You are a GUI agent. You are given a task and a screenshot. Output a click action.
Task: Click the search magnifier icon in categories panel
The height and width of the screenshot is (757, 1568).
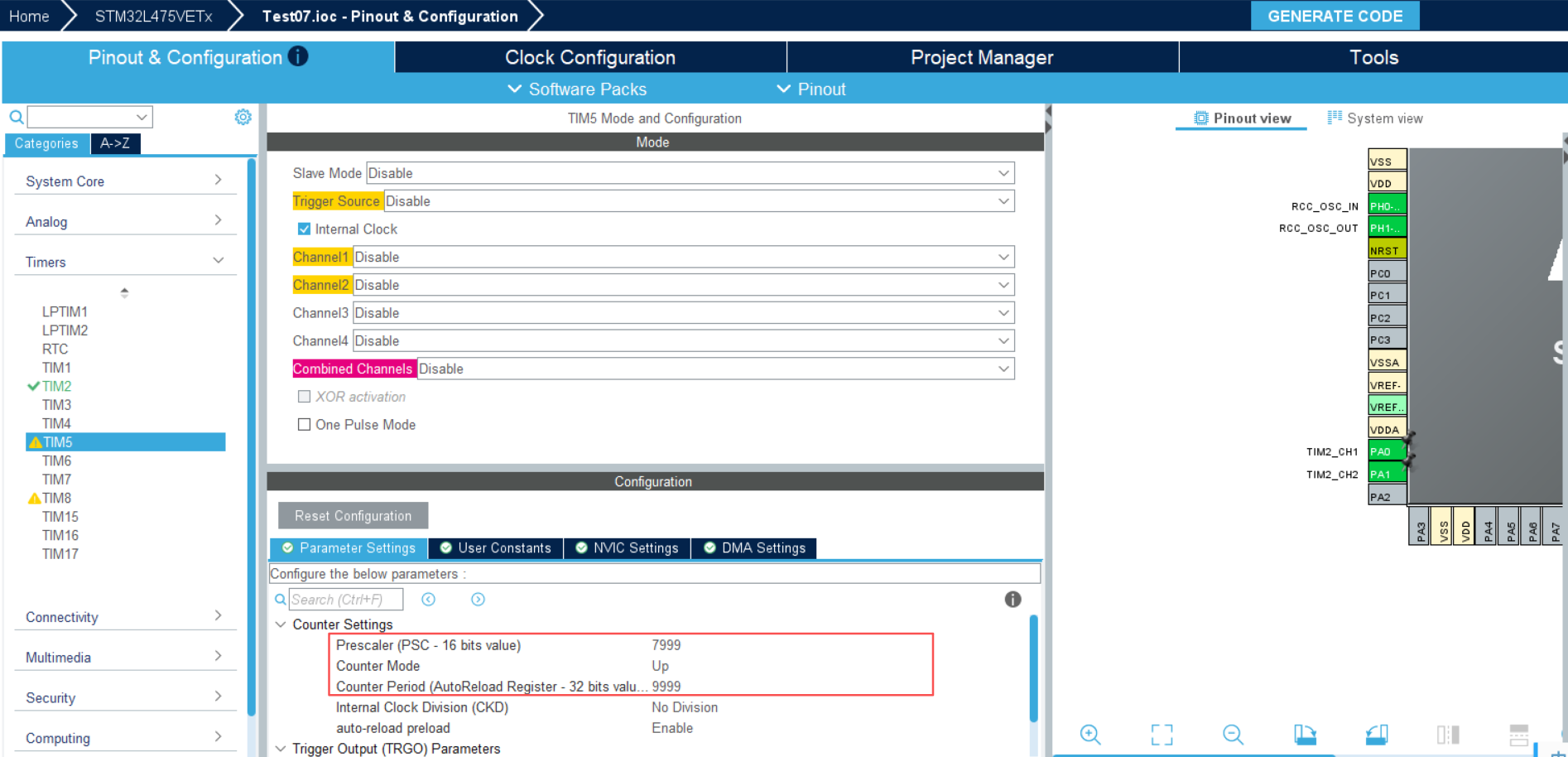point(16,118)
